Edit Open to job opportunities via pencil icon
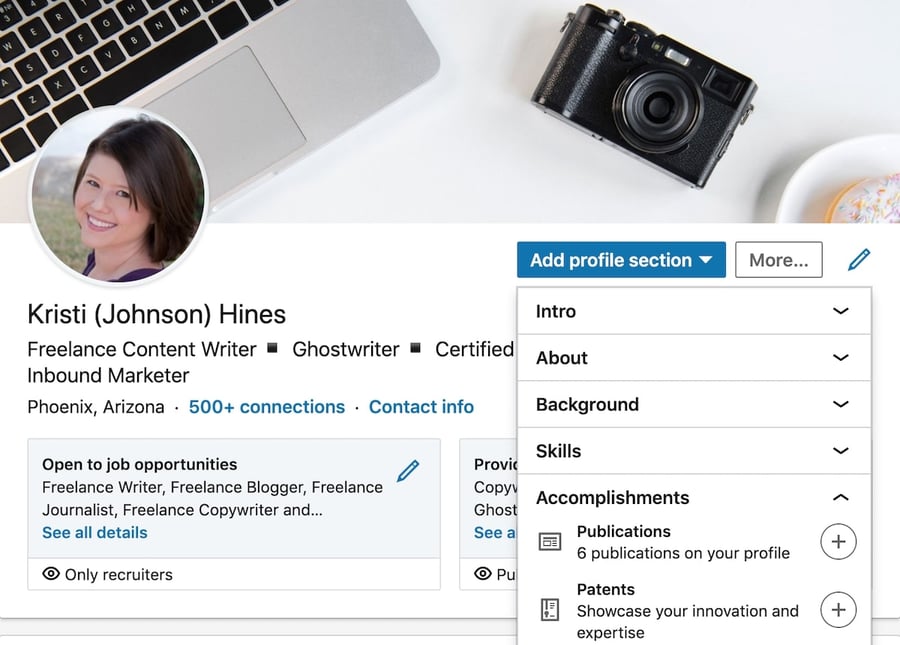 tap(408, 470)
